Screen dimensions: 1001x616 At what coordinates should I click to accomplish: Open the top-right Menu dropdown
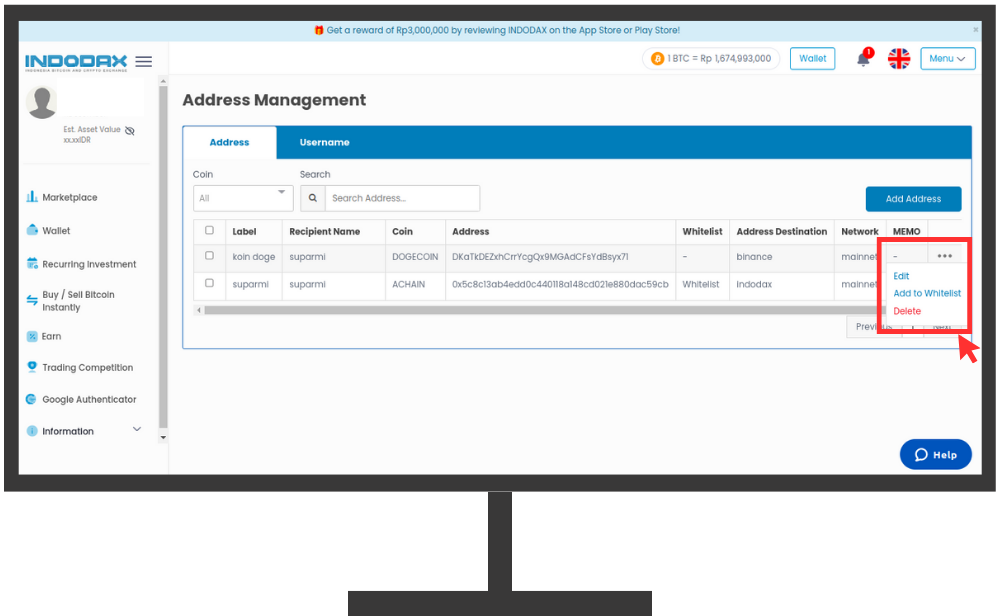click(x=948, y=59)
